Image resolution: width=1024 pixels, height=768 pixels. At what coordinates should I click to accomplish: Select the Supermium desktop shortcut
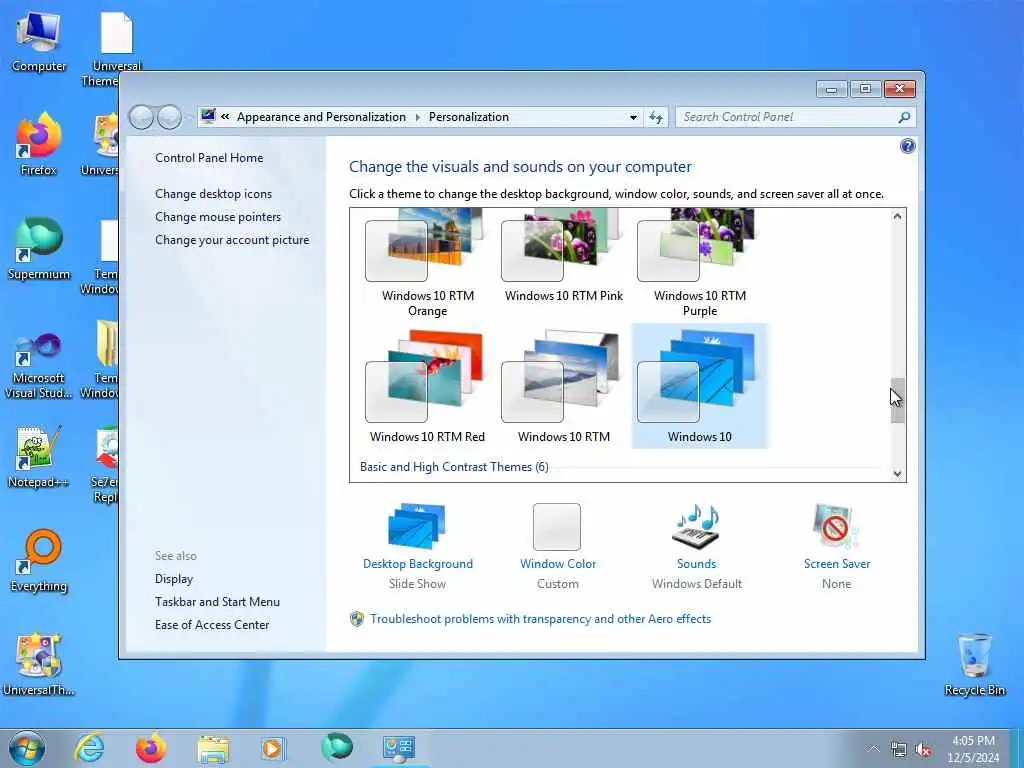(39, 249)
